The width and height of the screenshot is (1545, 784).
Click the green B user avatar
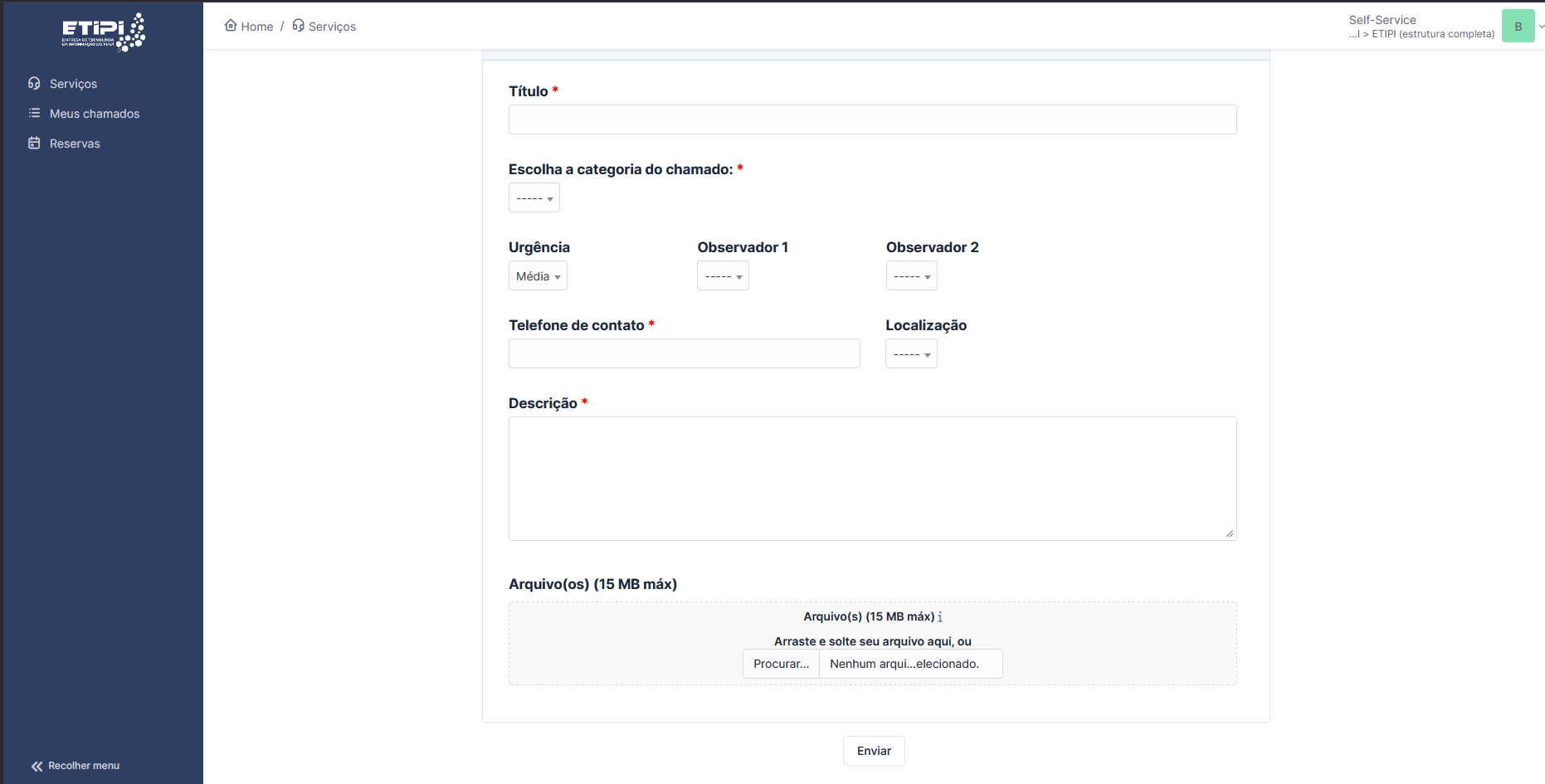coord(1518,27)
